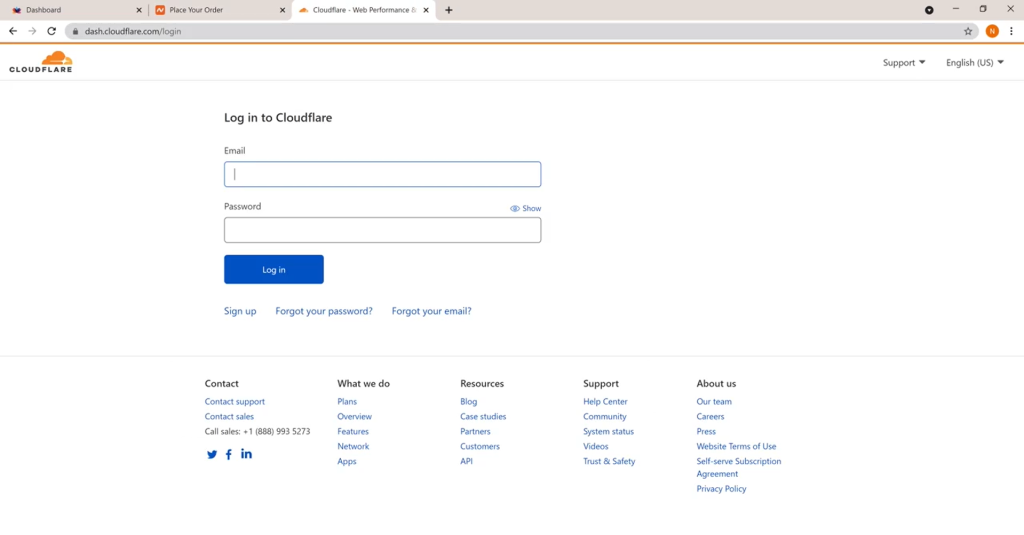Open the English (US) language dropdown
The width and height of the screenshot is (1024, 535).
974,63
